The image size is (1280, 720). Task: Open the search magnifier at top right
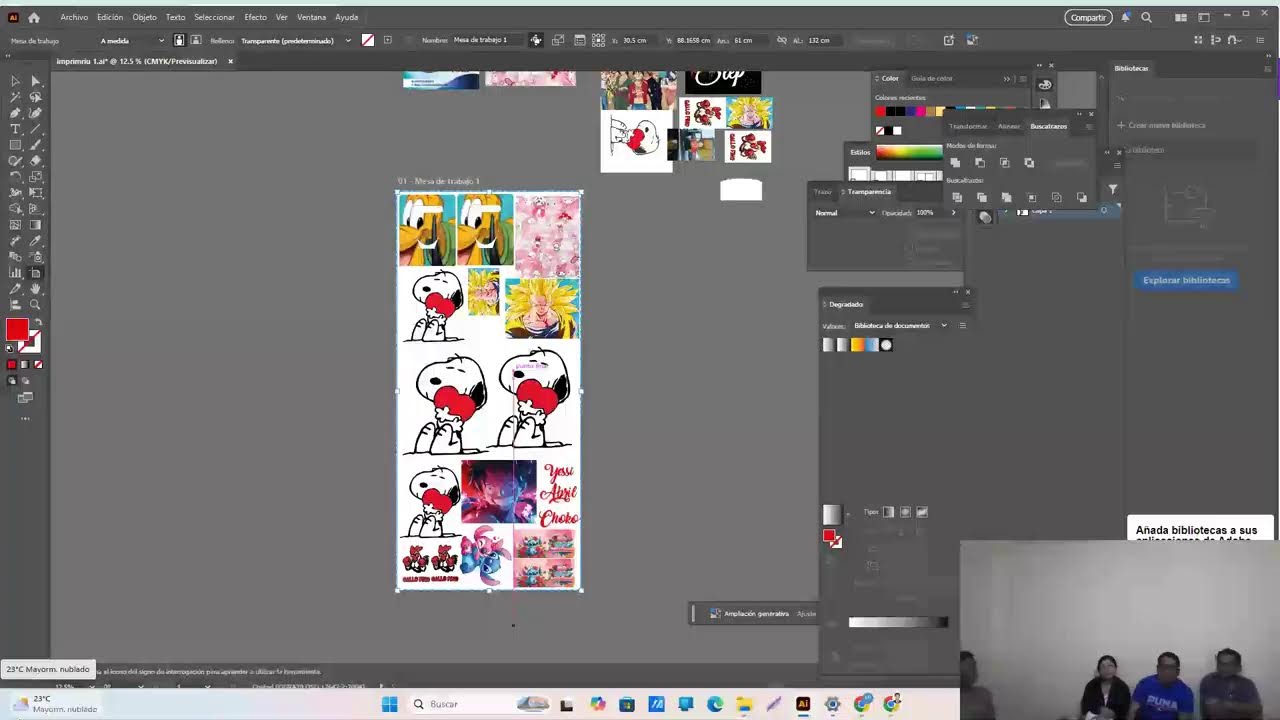coord(1147,17)
